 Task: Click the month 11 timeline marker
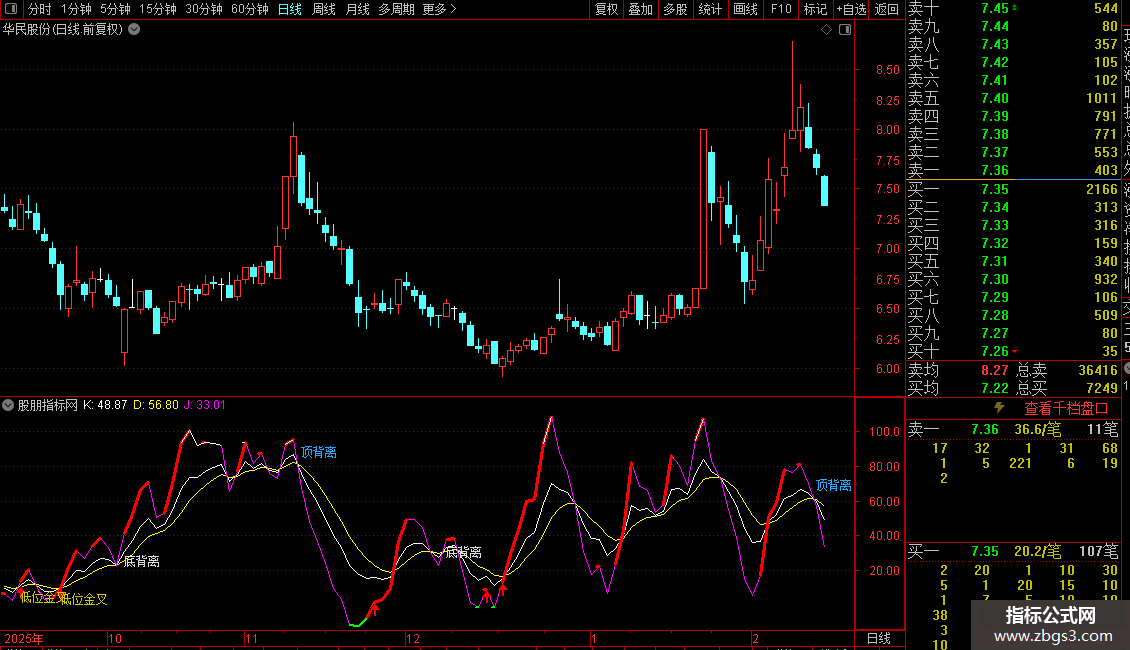251,638
